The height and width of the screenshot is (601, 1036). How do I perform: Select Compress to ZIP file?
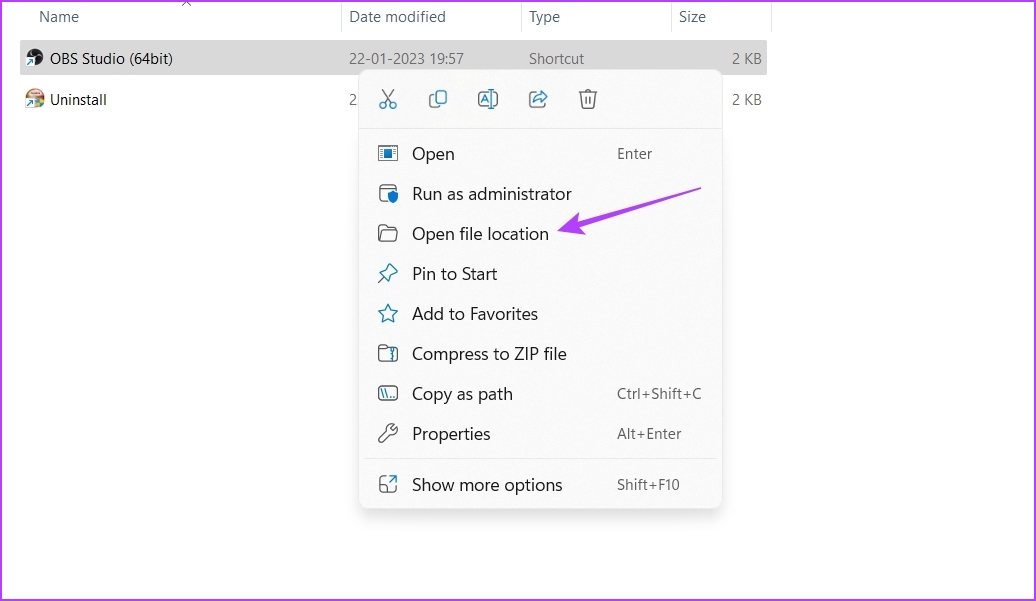(x=489, y=354)
